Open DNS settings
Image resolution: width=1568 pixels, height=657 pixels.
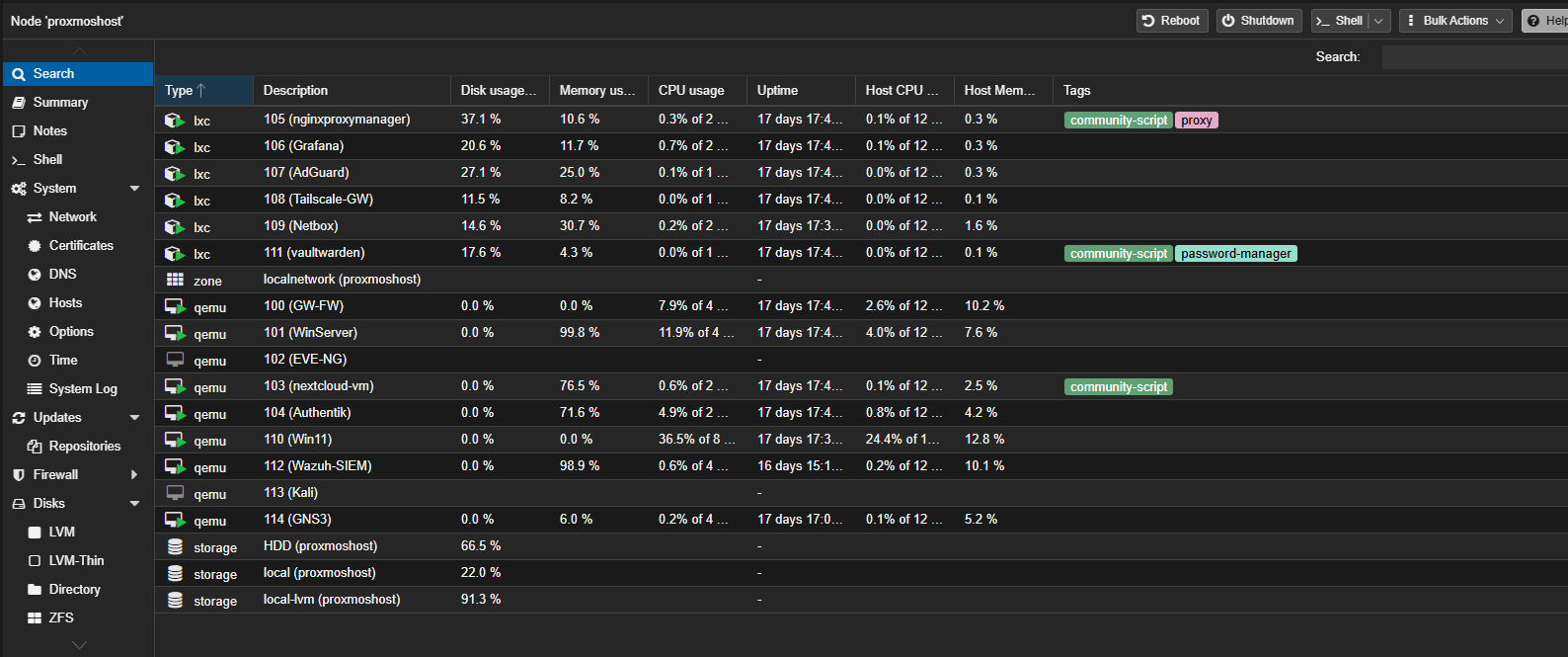[x=78, y=274]
